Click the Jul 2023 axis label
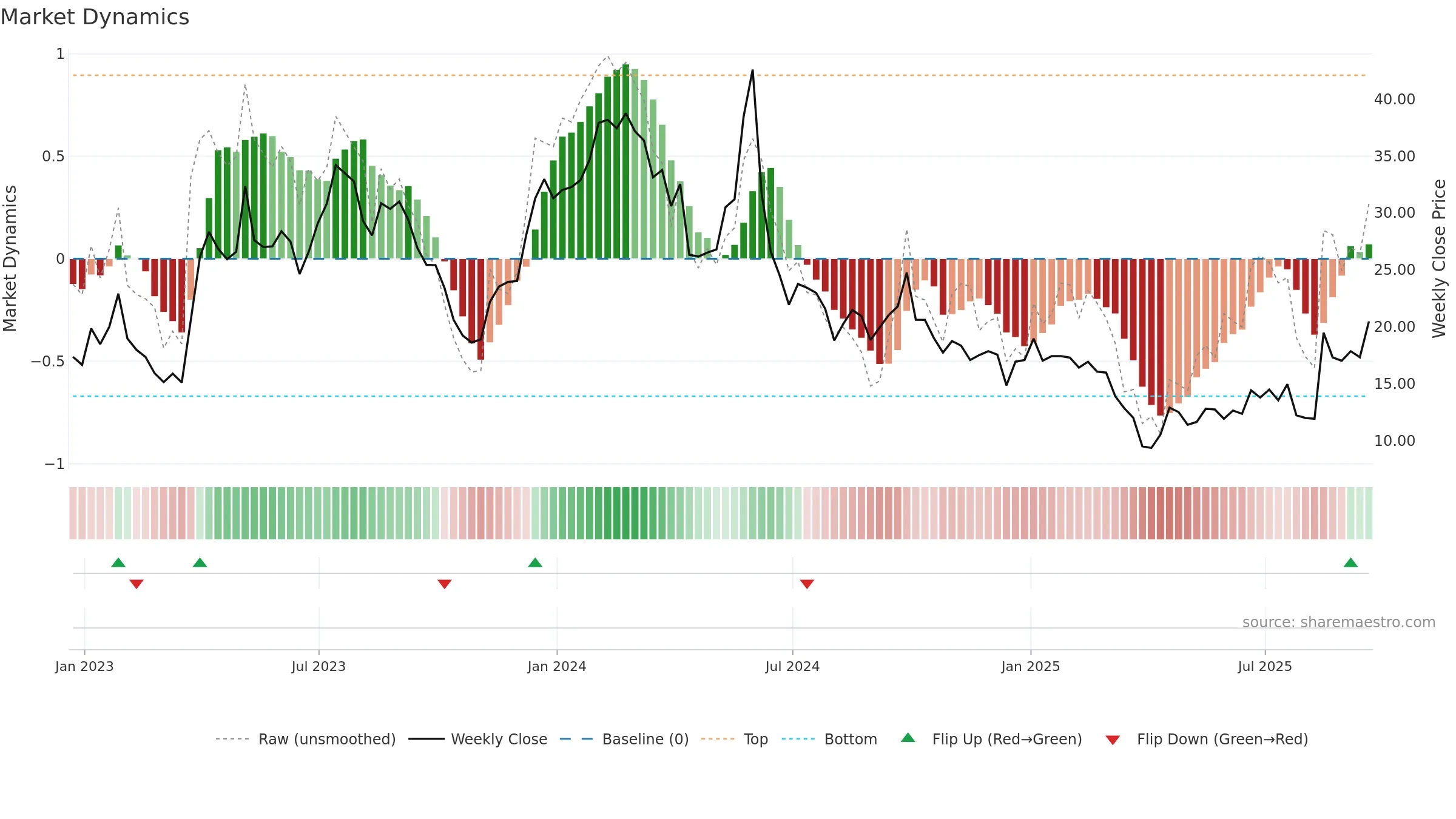1456x819 pixels. click(318, 666)
